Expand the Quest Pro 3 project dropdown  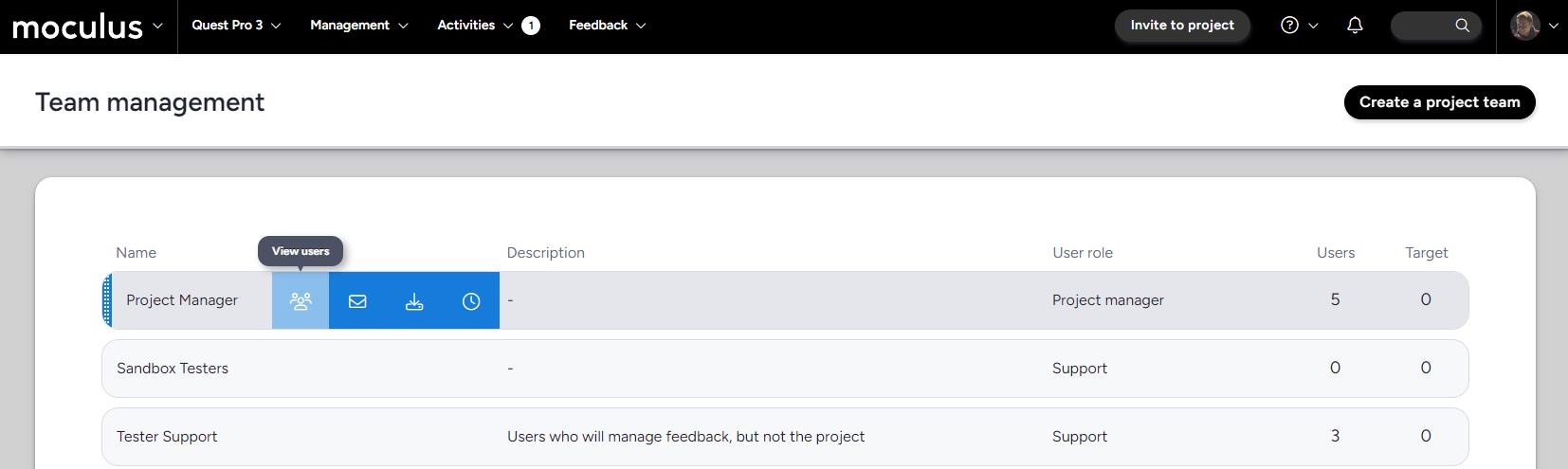pos(236,26)
